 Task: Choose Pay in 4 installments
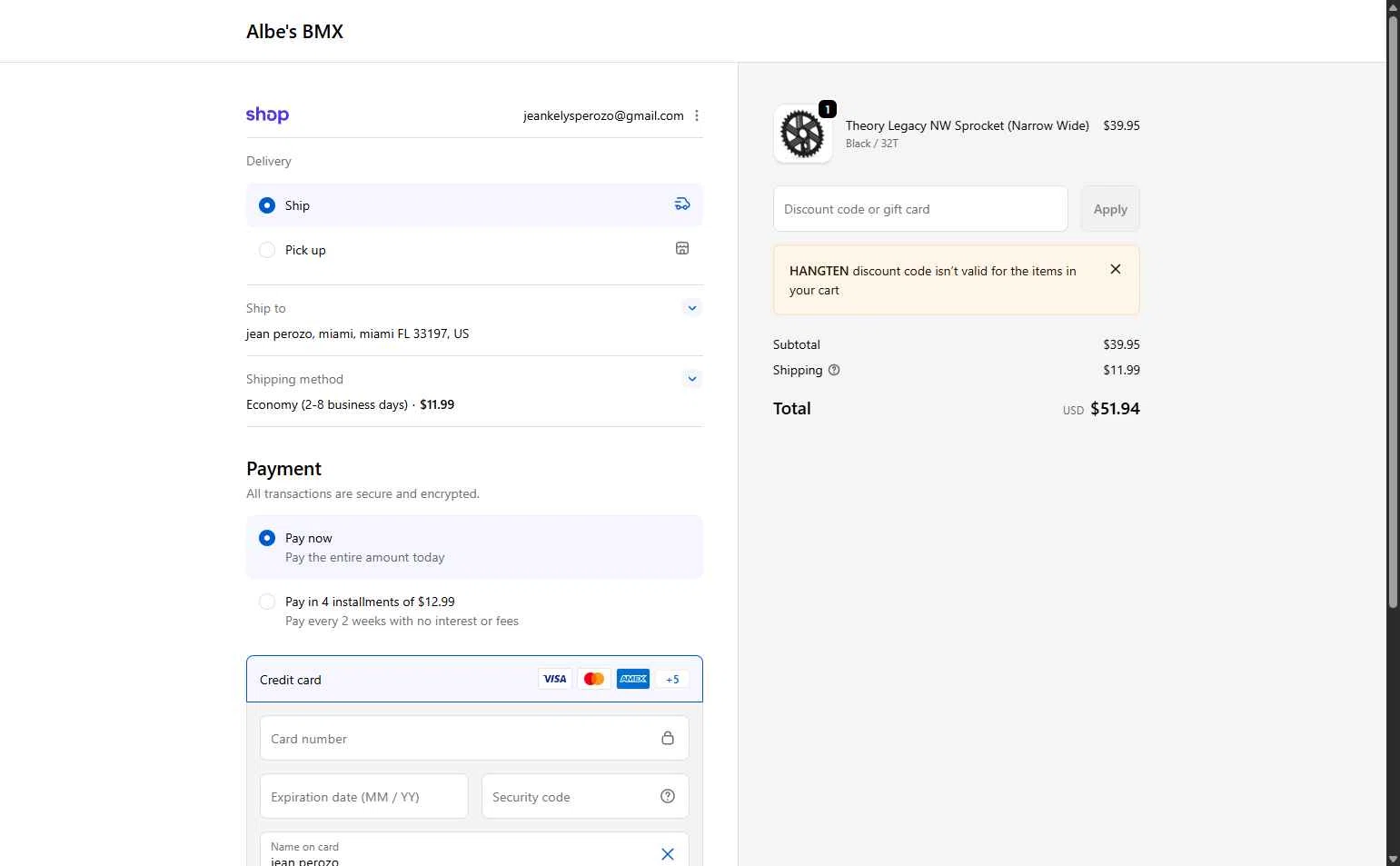point(474,611)
